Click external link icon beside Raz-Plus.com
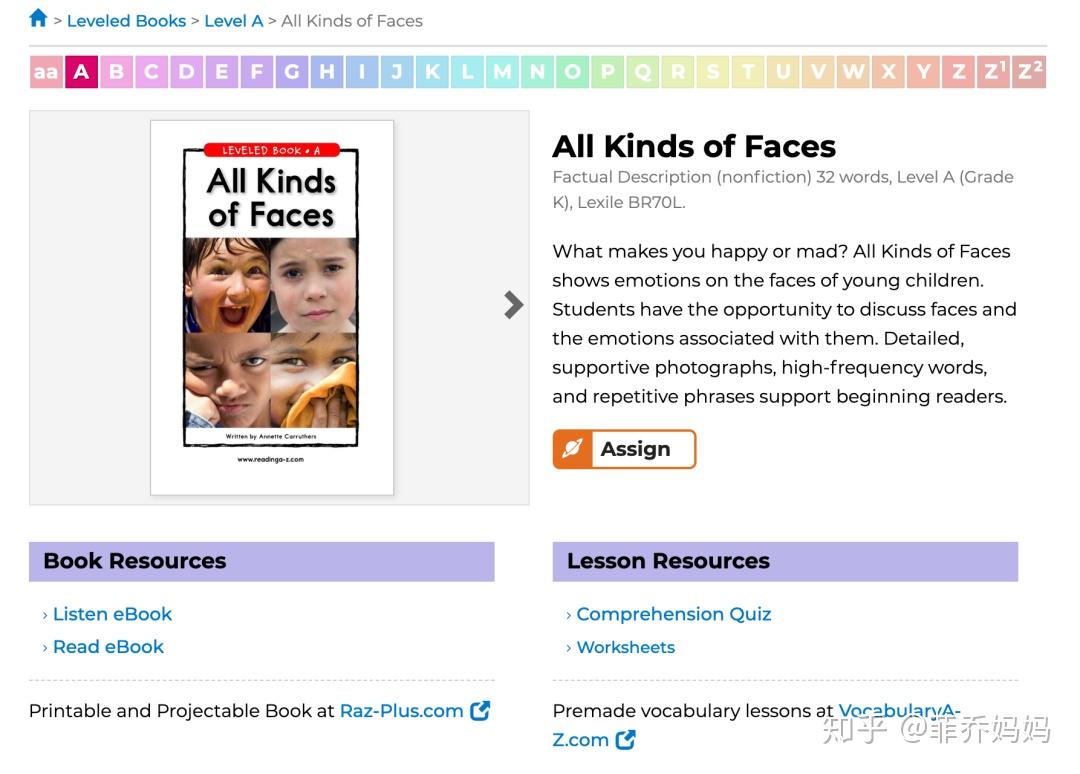The image size is (1080, 774). [480, 711]
